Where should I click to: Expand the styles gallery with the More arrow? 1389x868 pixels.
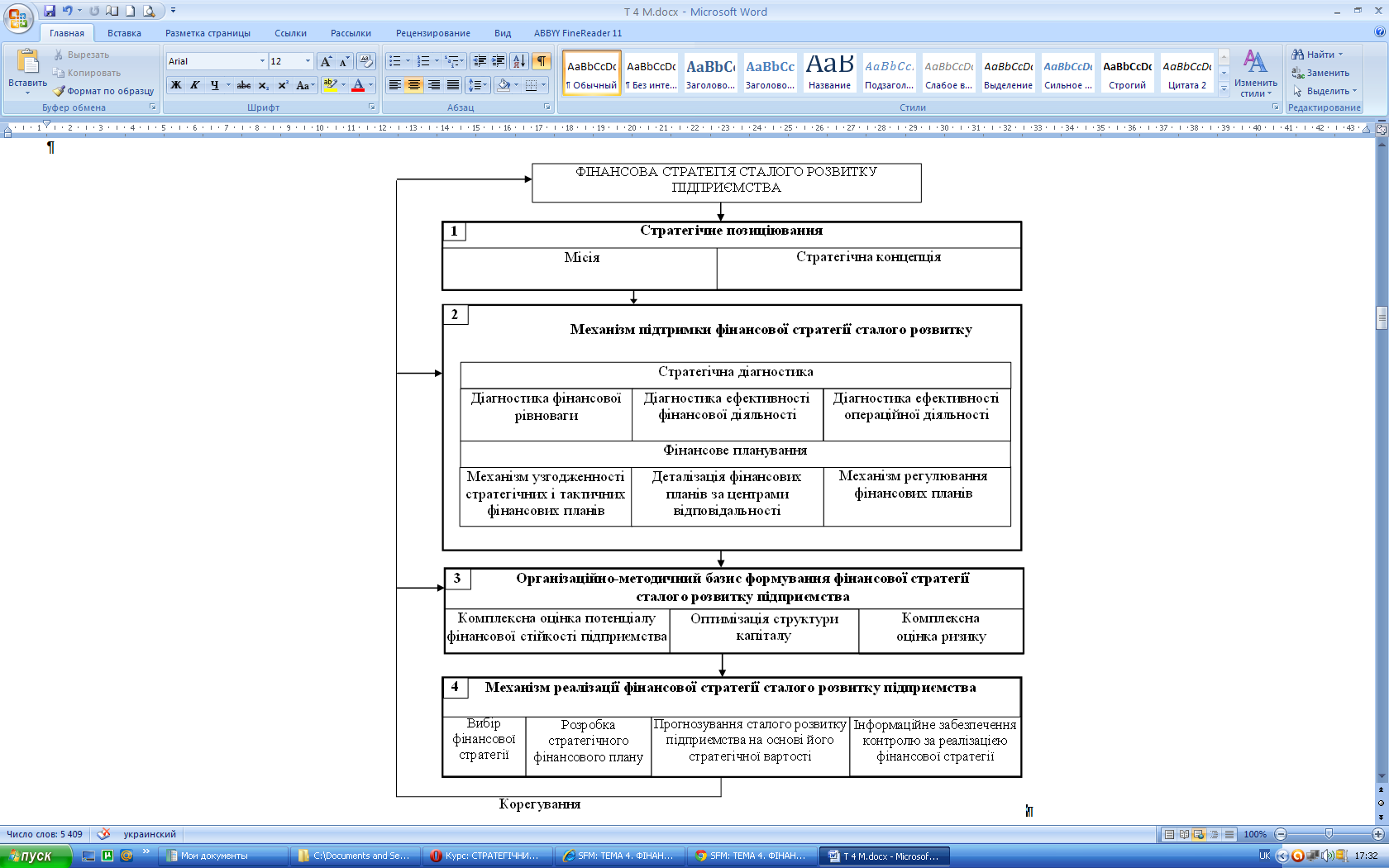[x=1224, y=89]
